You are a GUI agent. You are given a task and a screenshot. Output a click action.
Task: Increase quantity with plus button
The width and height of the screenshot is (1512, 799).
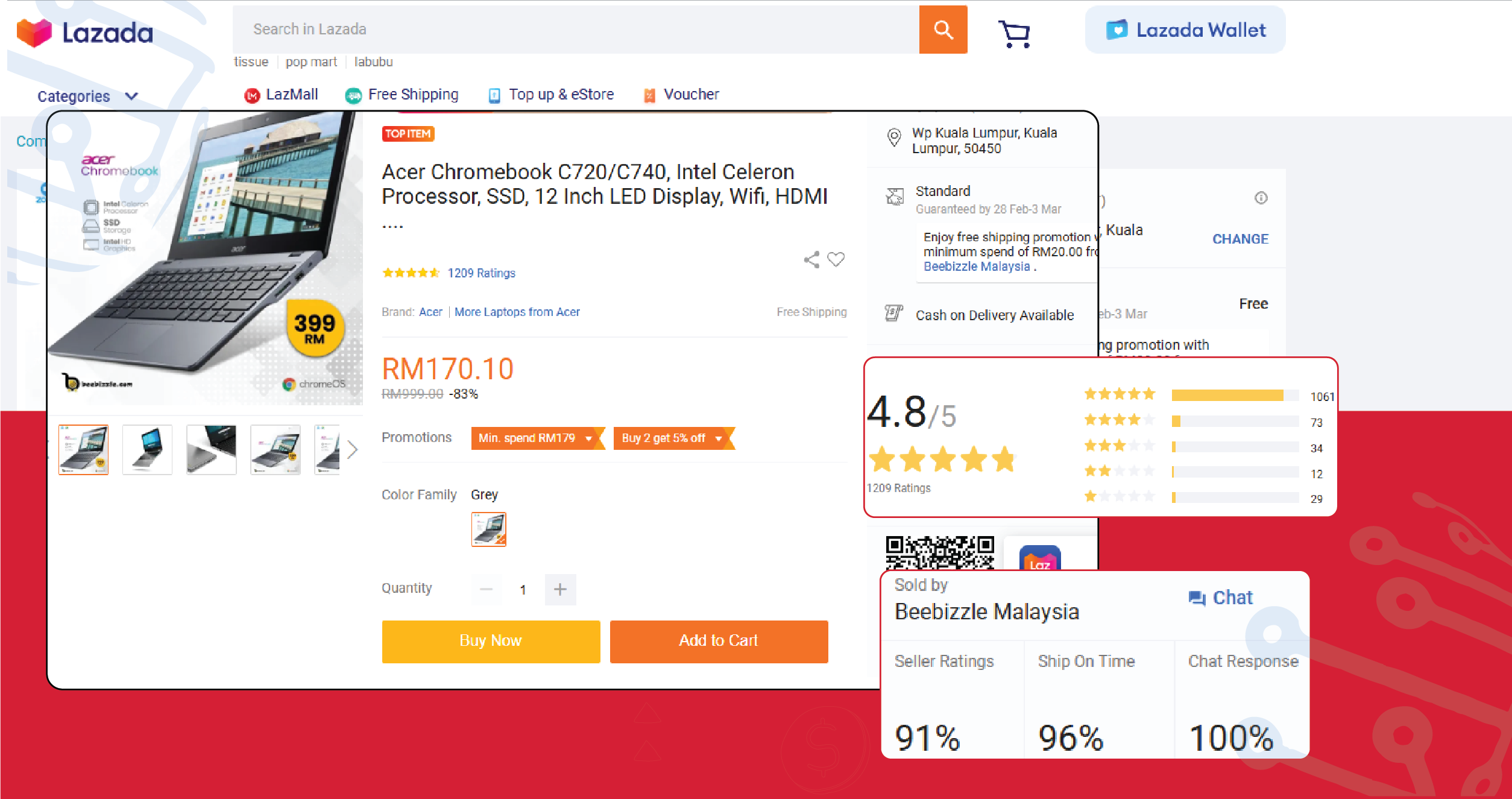click(560, 590)
